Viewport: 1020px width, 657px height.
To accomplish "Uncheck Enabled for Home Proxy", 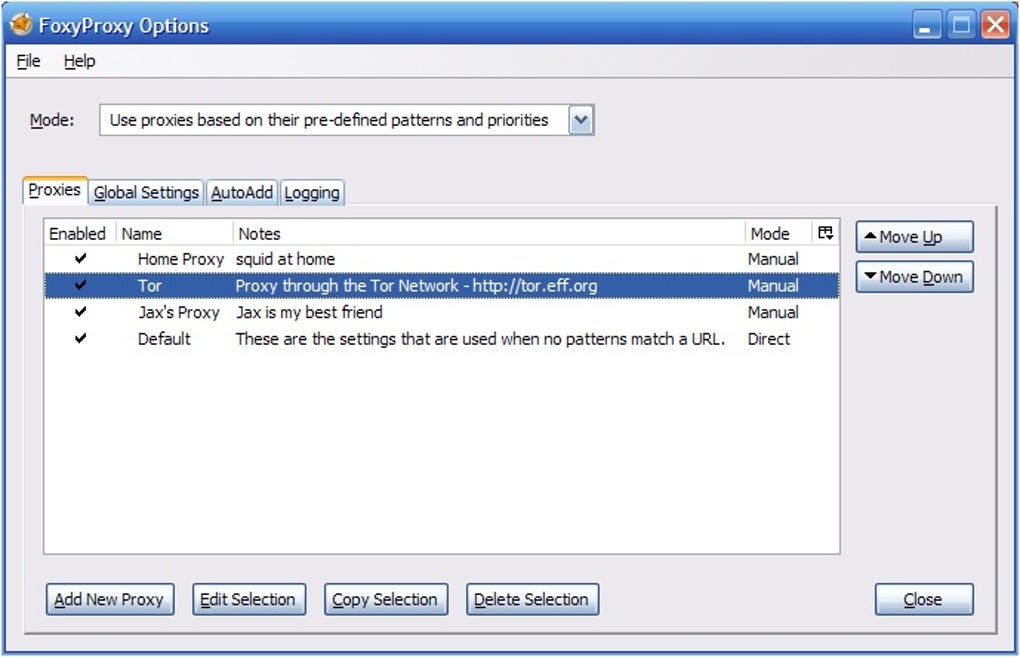I will pos(80,258).
